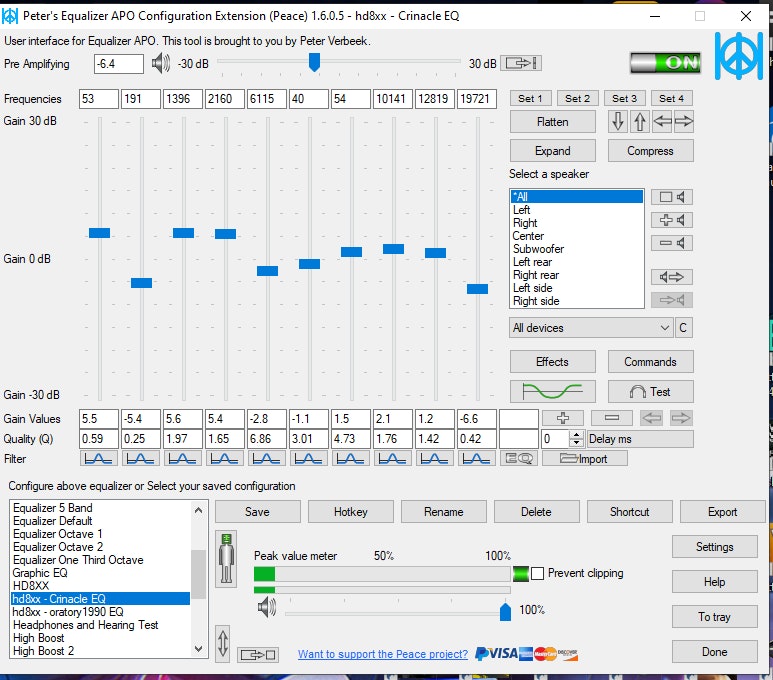
Task: Open the Peace project support link
Action: tap(383, 654)
